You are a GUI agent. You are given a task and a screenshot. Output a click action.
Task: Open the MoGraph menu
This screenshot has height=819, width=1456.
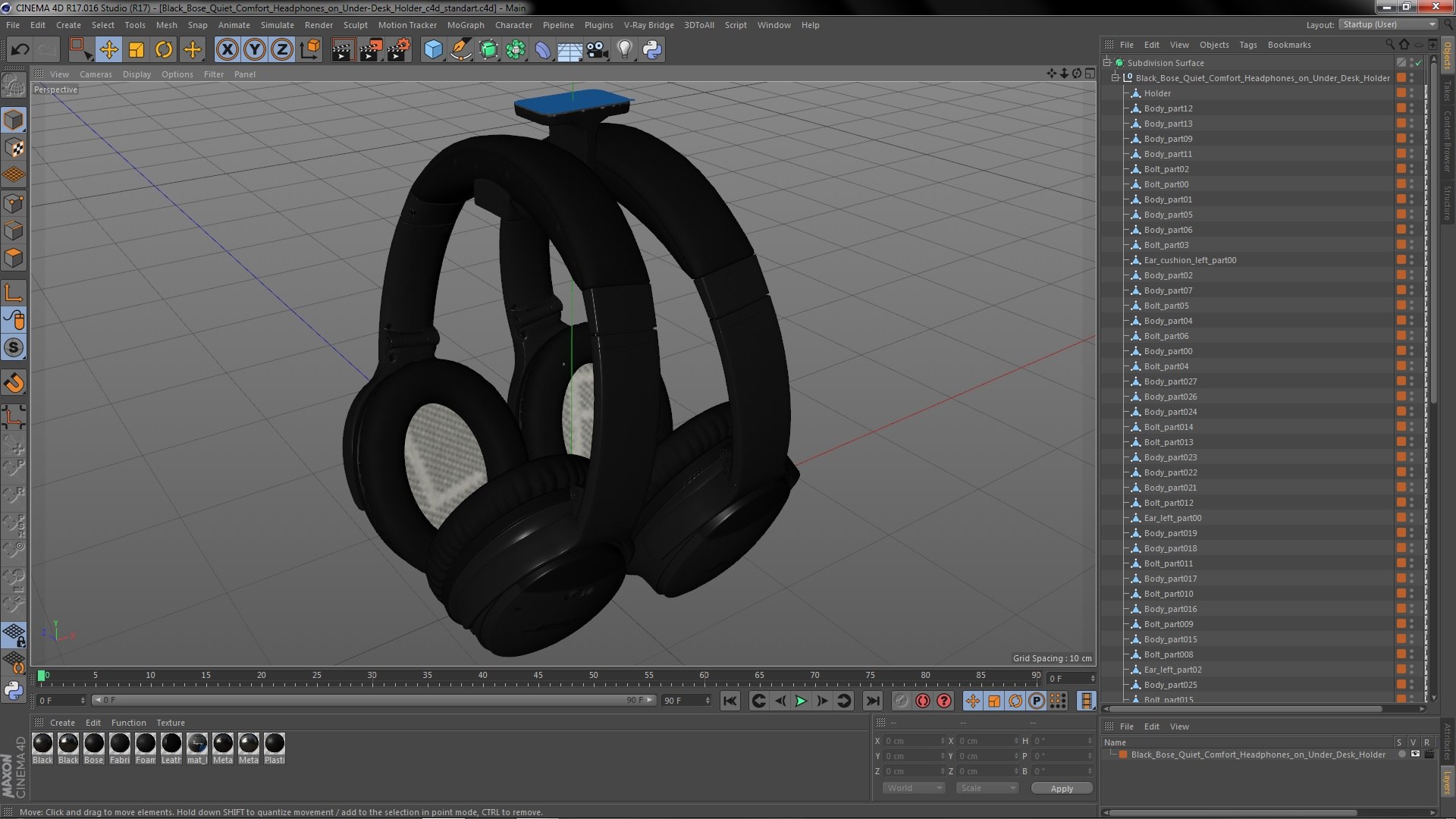[466, 25]
